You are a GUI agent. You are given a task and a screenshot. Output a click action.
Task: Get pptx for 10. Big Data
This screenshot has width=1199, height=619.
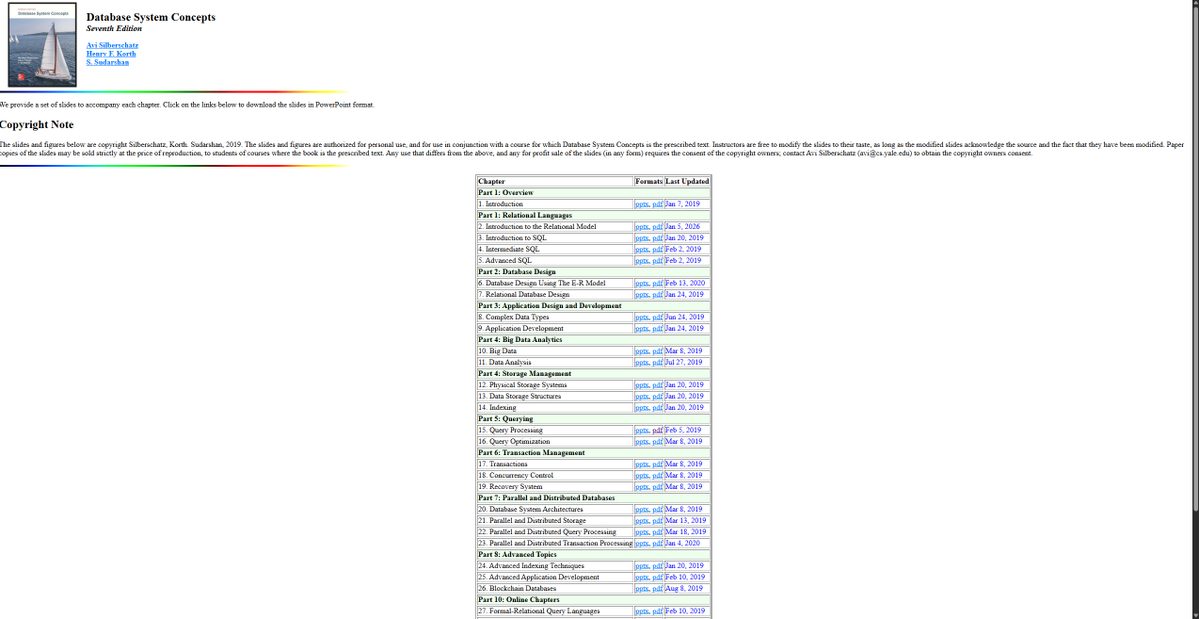pyautogui.click(x=642, y=351)
